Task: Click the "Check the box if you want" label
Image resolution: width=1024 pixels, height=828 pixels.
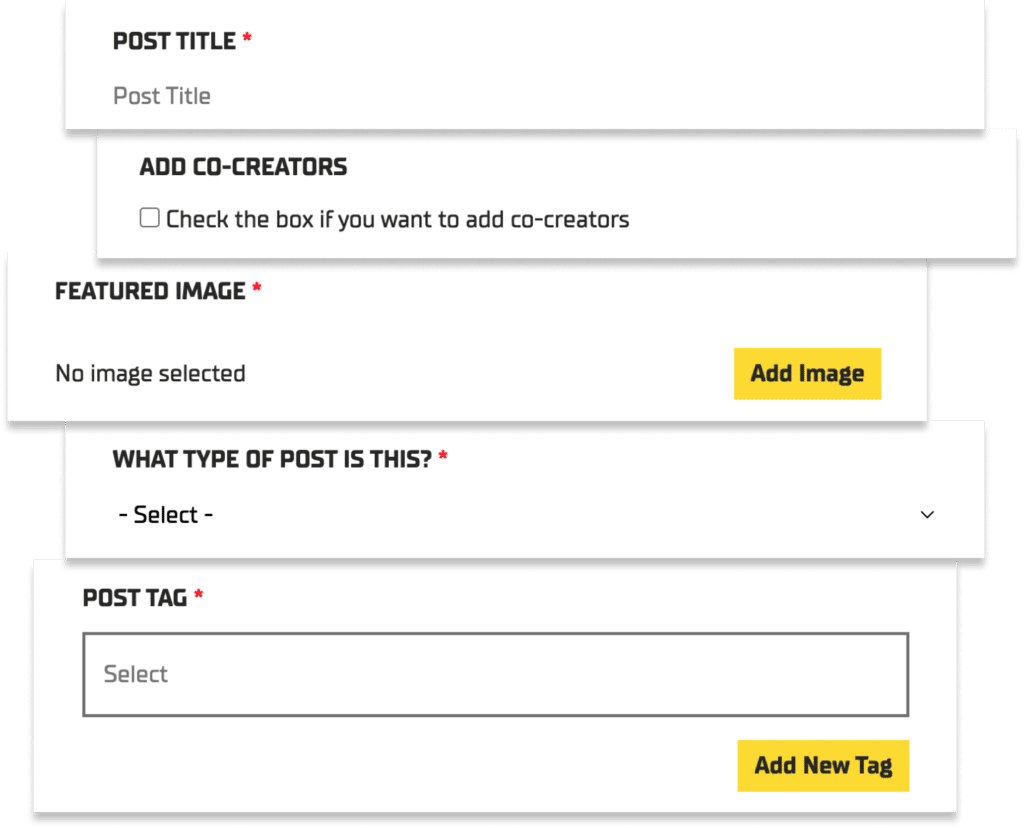Action: [398, 219]
